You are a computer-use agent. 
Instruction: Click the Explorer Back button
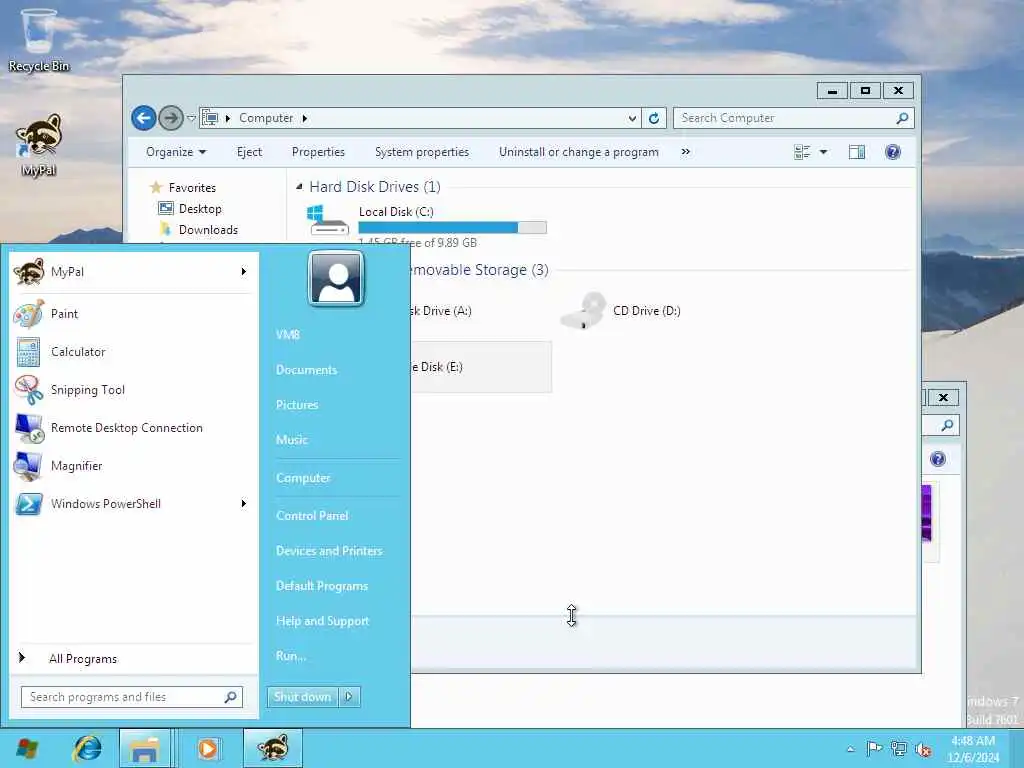144,118
